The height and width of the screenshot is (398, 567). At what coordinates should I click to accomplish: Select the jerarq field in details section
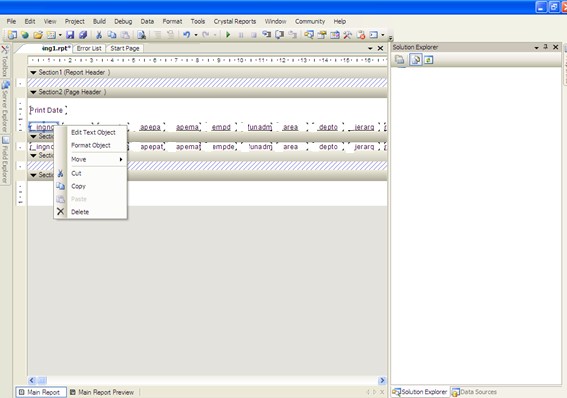[364, 147]
